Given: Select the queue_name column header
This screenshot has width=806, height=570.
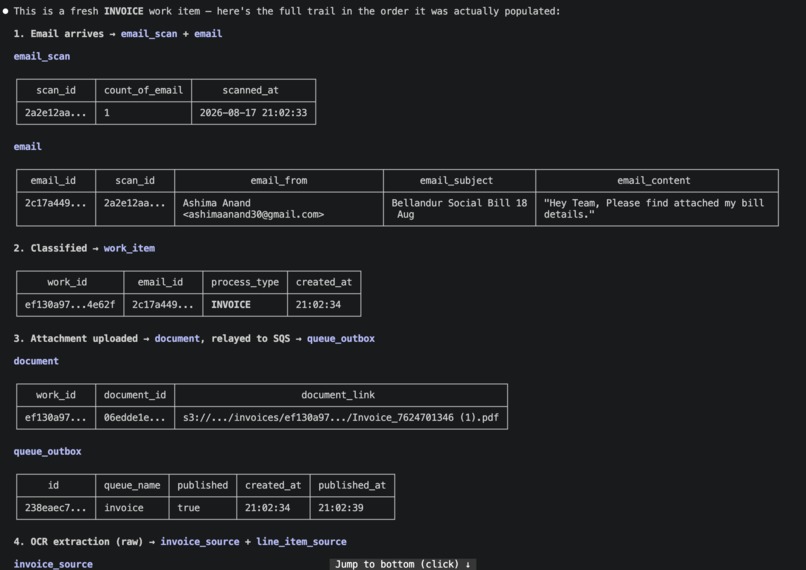Looking at the screenshot, I should 132,486.
